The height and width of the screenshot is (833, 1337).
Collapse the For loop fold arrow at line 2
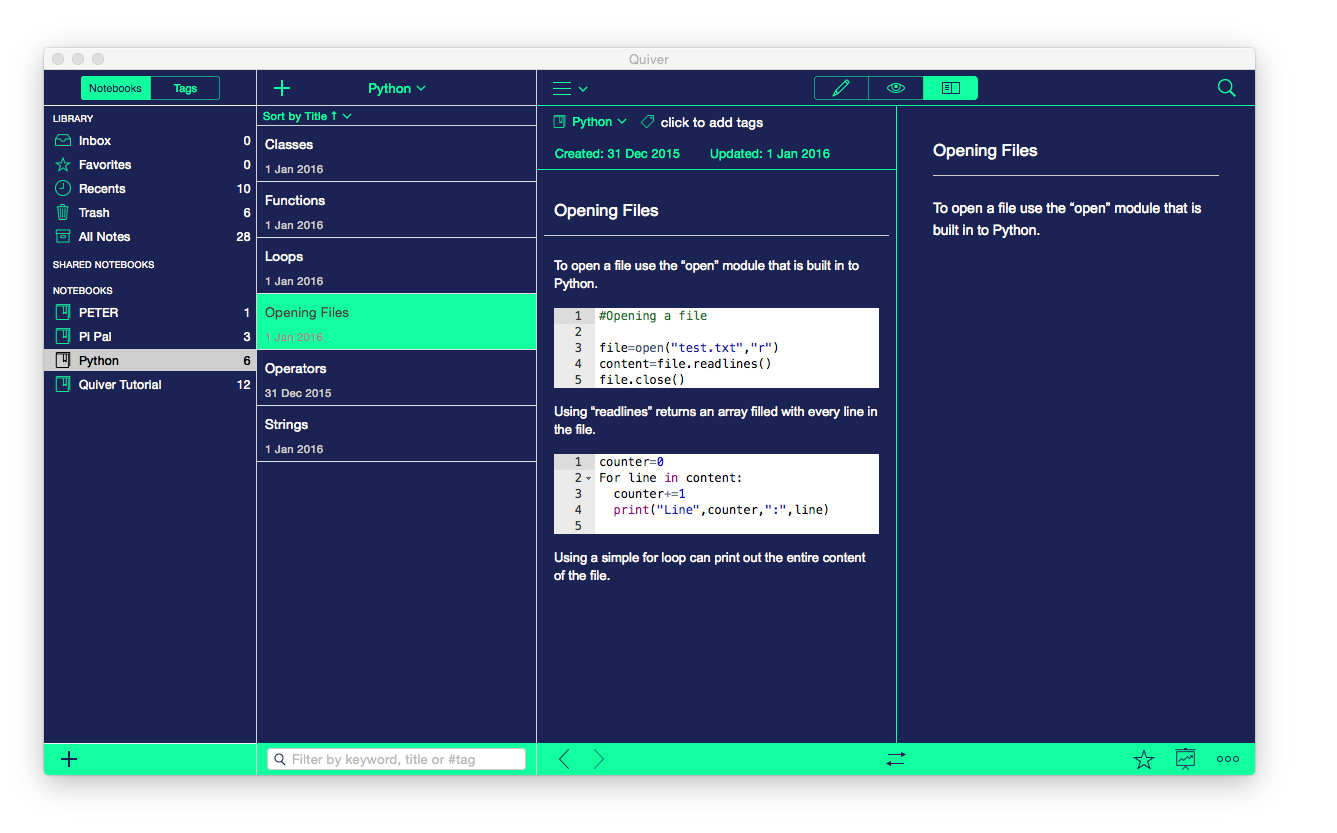pos(588,478)
